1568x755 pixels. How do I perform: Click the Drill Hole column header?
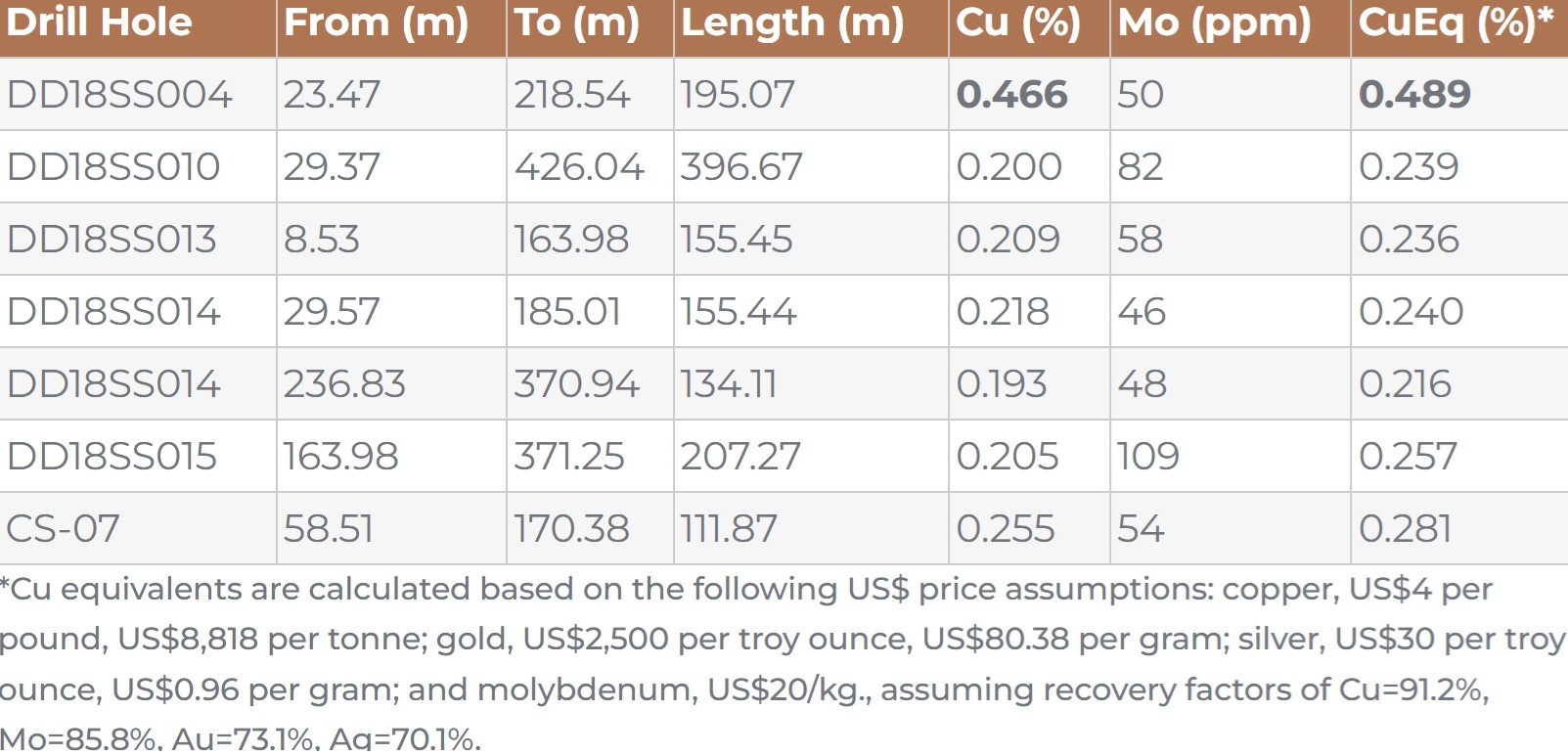tap(99, 22)
